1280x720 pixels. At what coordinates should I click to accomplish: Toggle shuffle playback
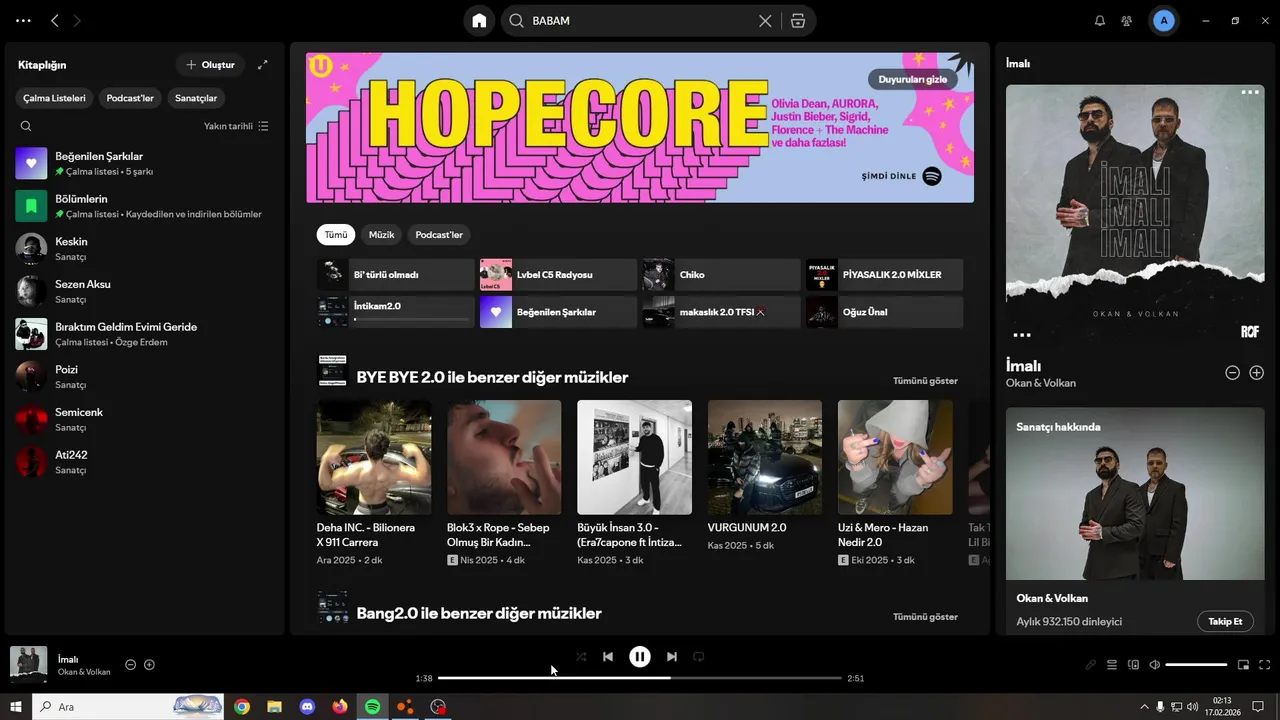pyautogui.click(x=581, y=657)
